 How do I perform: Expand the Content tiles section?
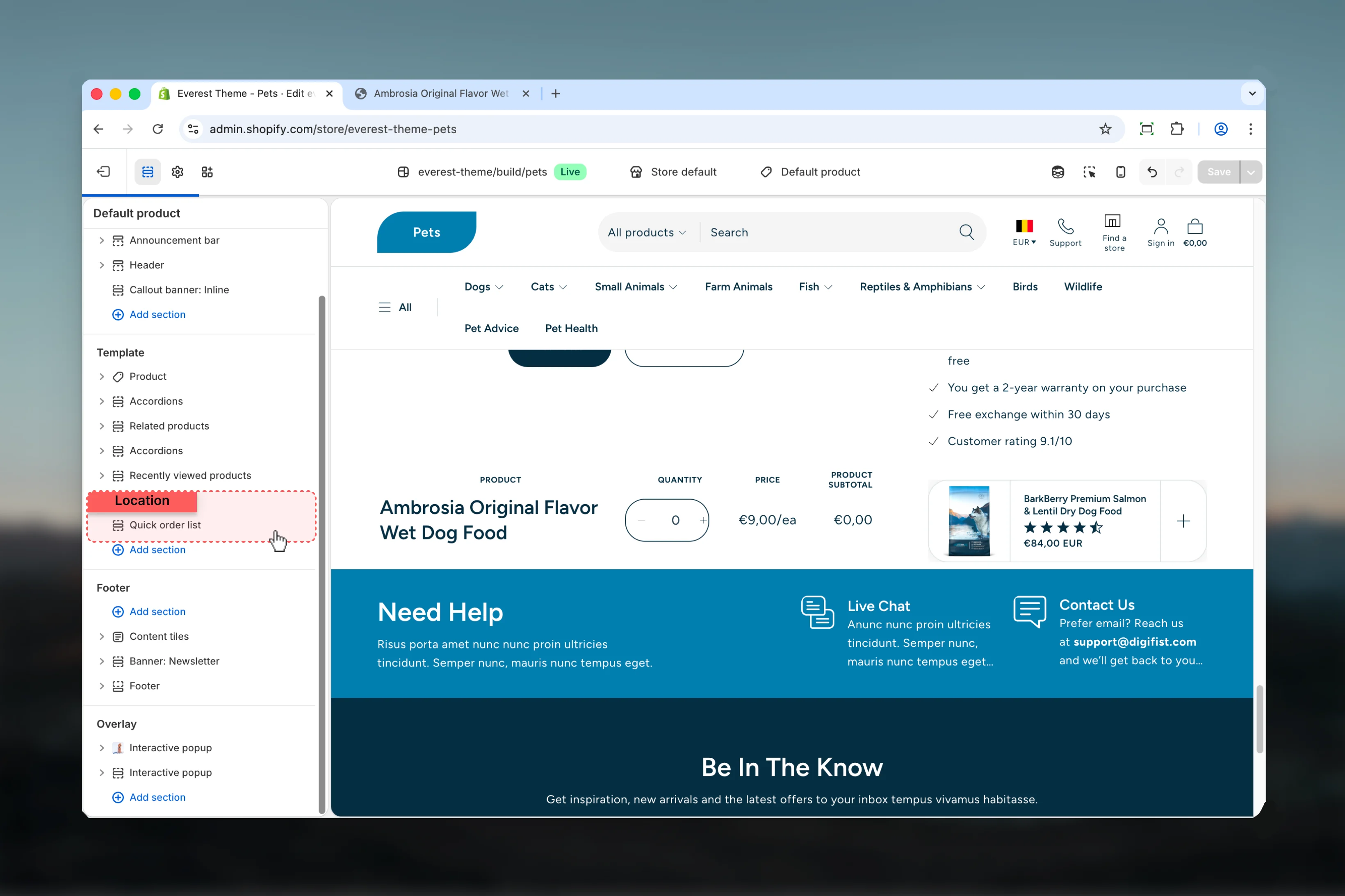[x=102, y=637]
